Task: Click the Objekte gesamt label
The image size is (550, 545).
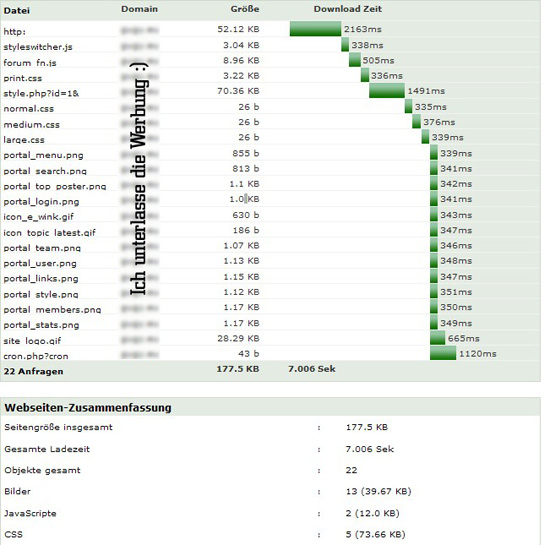Action: (x=42, y=470)
